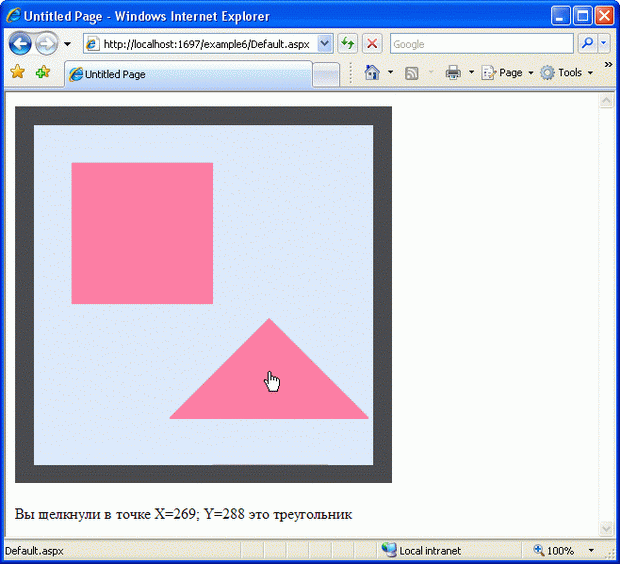Click the Print icon
This screenshot has height=564, width=620.
[x=453, y=73]
